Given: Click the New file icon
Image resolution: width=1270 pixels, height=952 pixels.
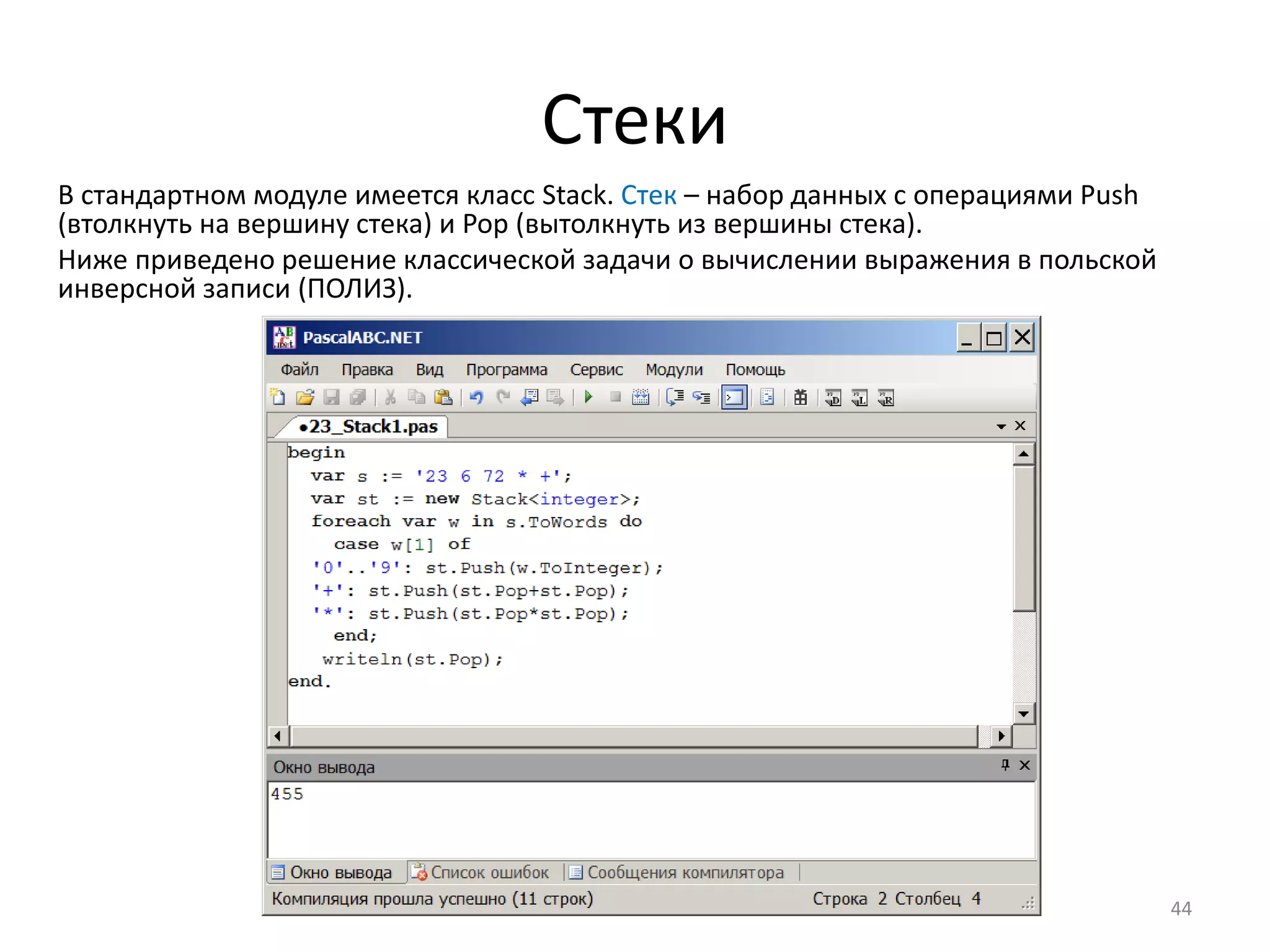Looking at the screenshot, I should 278,397.
